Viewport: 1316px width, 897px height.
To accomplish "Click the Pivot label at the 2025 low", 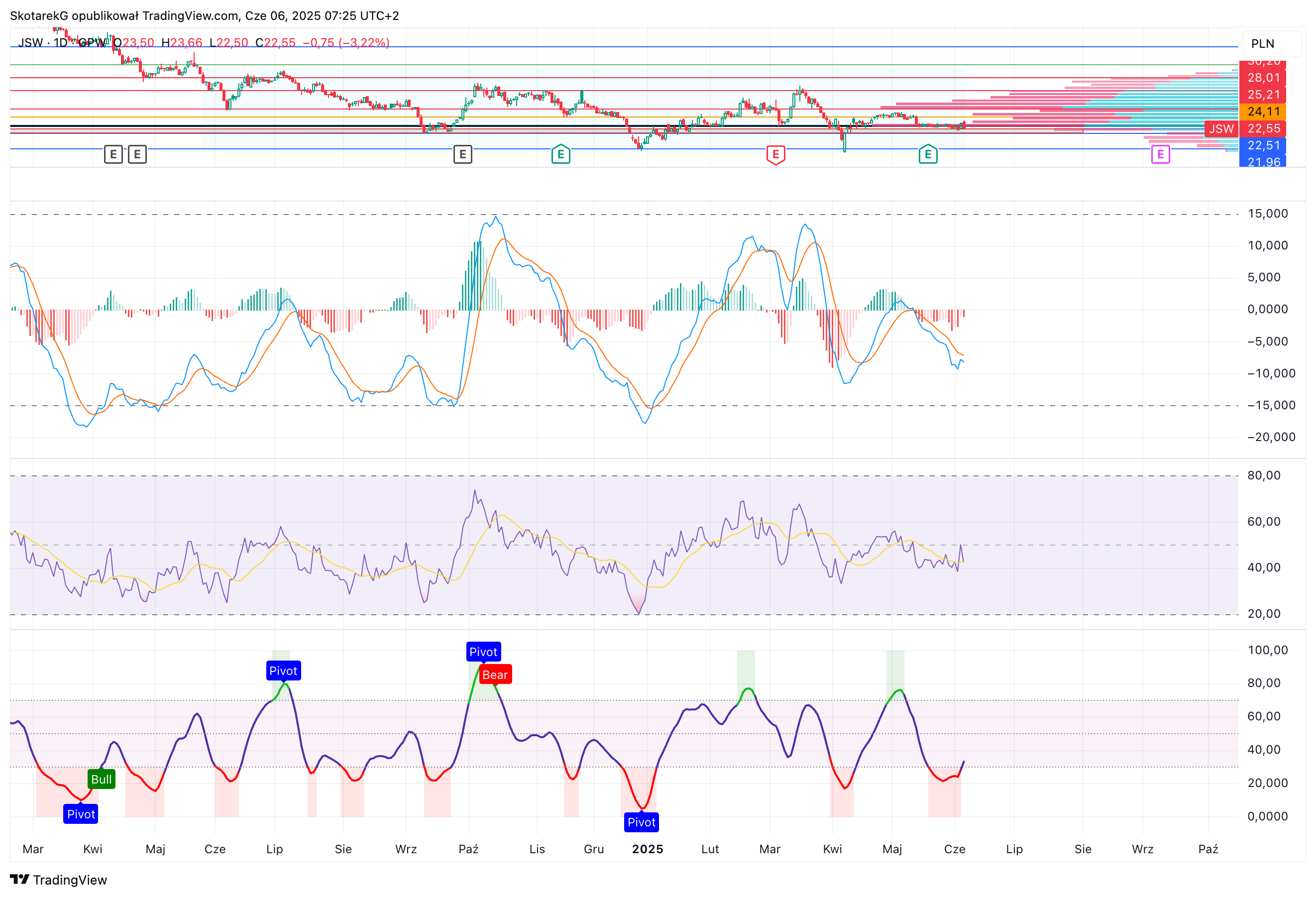I will (641, 822).
